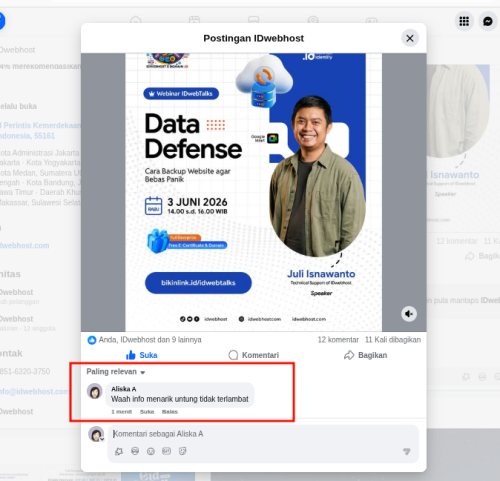Click the Komentari speech bubble button
The image size is (500, 481).
[x=254, y=355]
